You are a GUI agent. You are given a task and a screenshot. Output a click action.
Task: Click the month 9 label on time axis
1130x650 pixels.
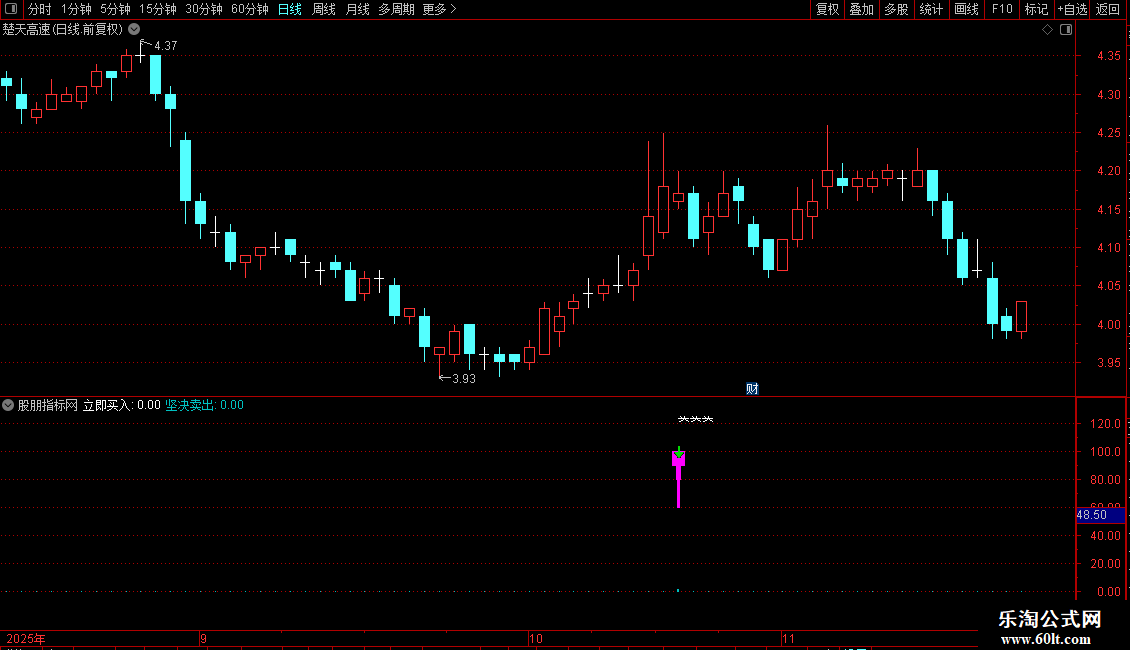[203, 638]
